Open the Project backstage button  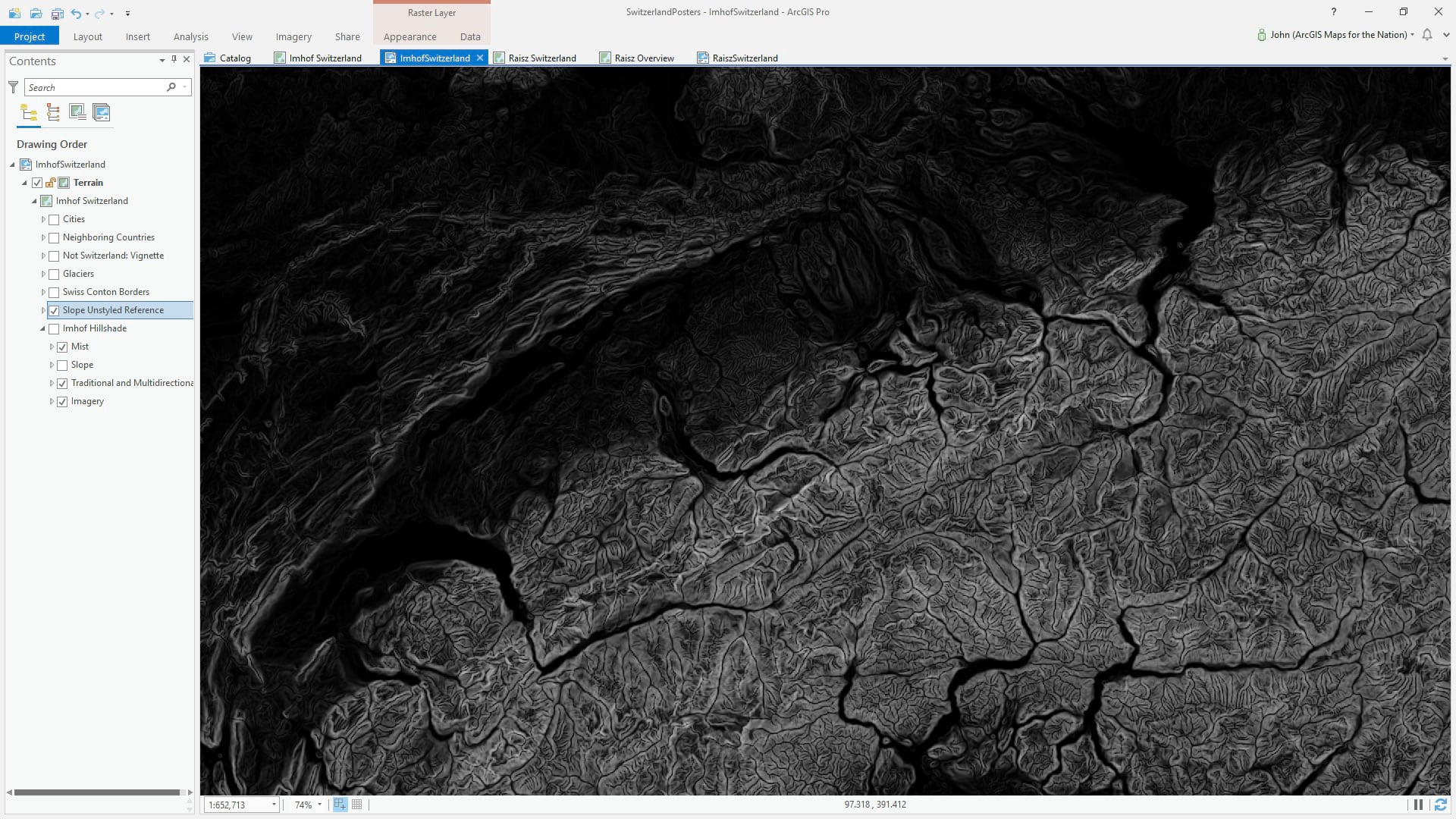30,36
